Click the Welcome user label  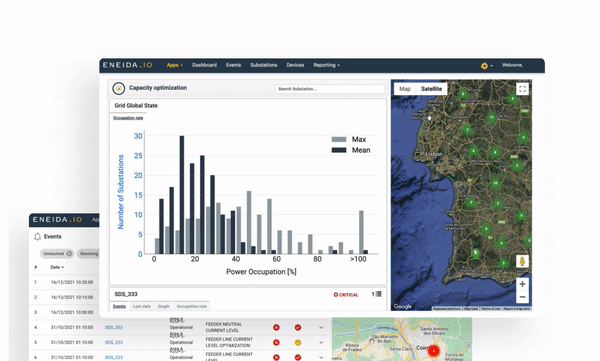tap(512, 65)
